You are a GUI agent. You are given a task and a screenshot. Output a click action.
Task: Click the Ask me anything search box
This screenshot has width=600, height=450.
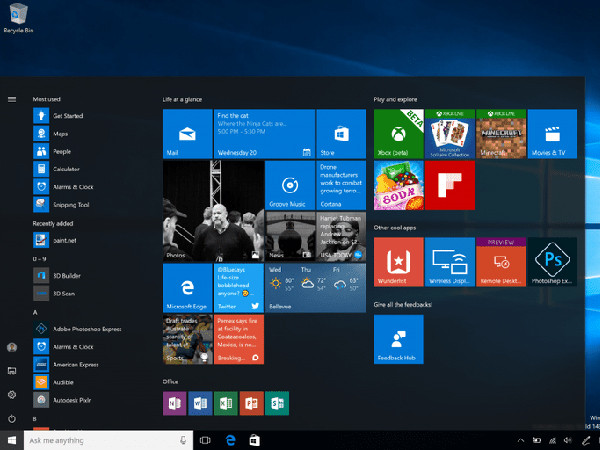(x=108, y=440)
